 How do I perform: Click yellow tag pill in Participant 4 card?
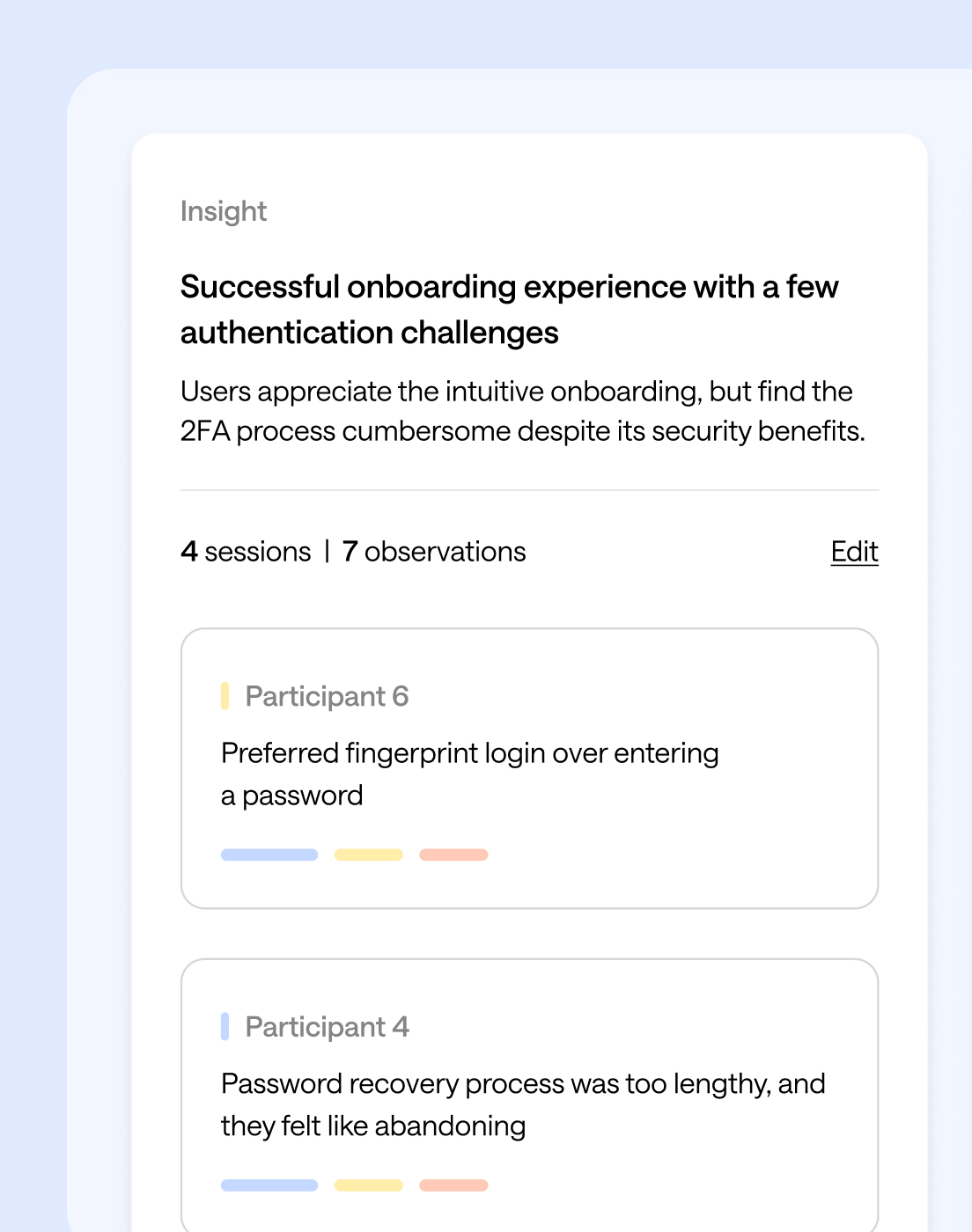(x=369, y=1185)
